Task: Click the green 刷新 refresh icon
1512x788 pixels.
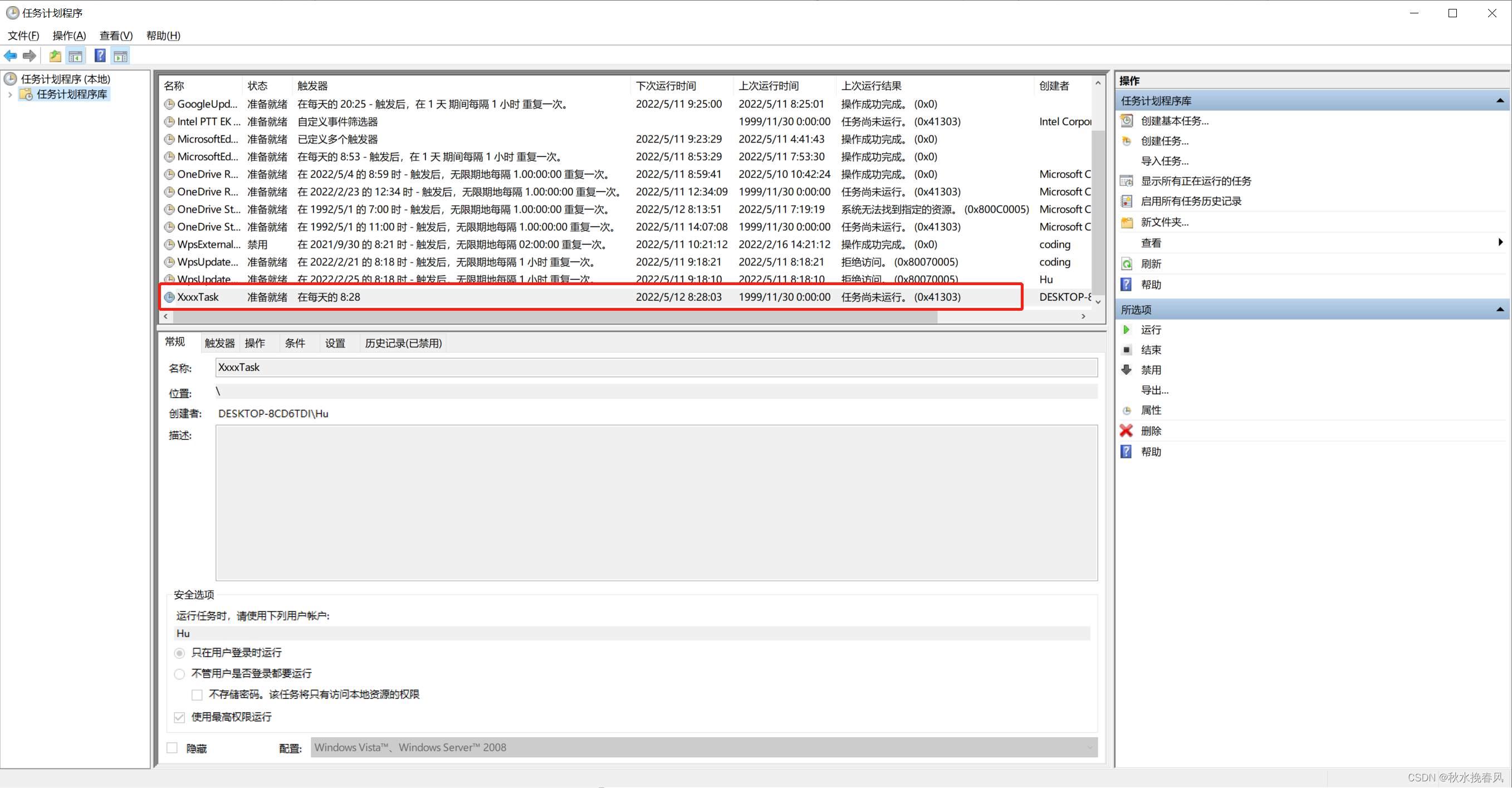Action: pyautogui.click(x=1127, y=264)
